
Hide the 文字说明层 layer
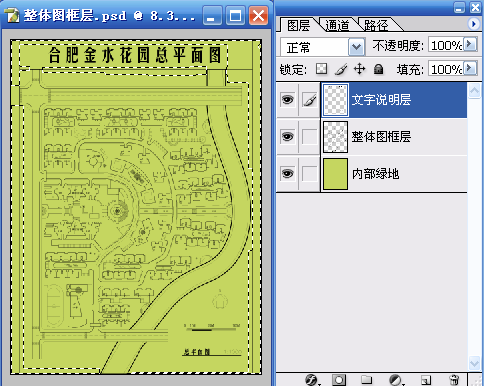click(x=287, y=99)
